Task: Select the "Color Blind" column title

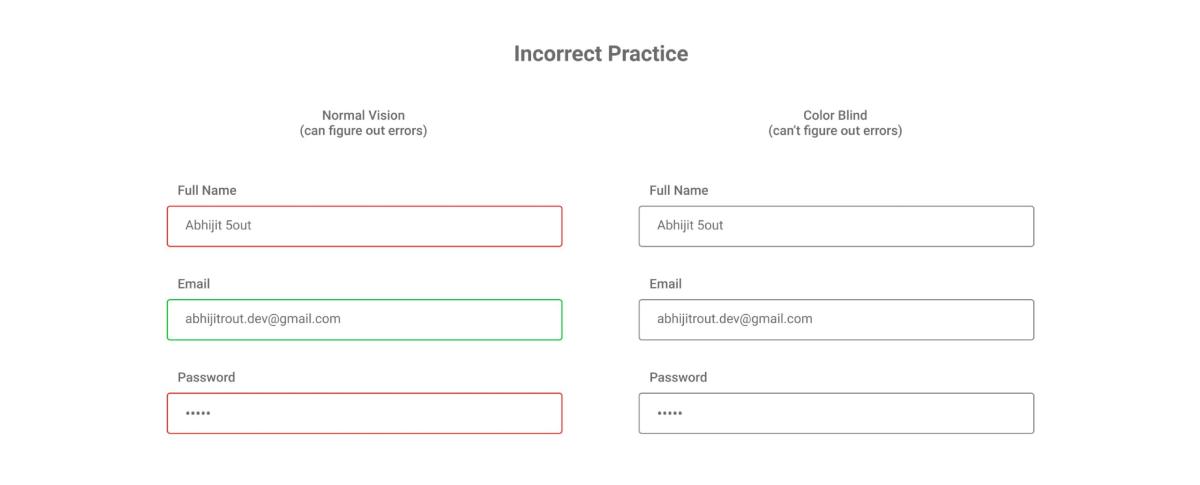Action: click(835, 115)
